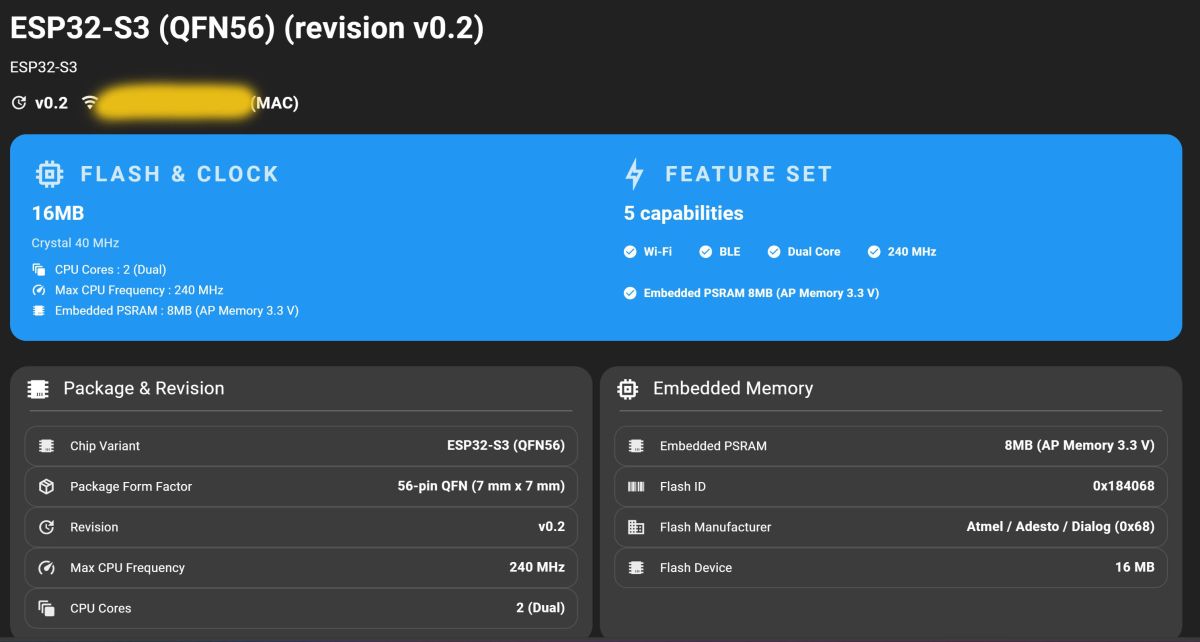Select the Flash Device 16 MB row

click(x=890, y=568)
